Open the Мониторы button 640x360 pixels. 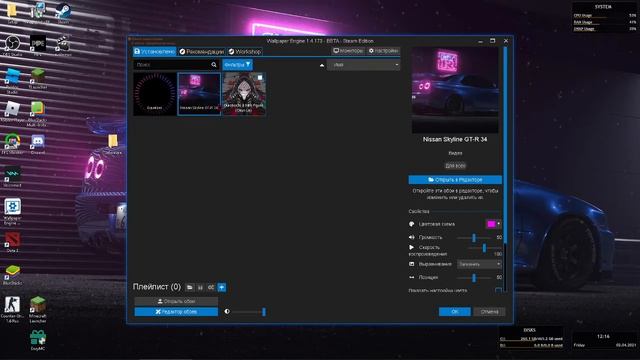coord(348,51)
